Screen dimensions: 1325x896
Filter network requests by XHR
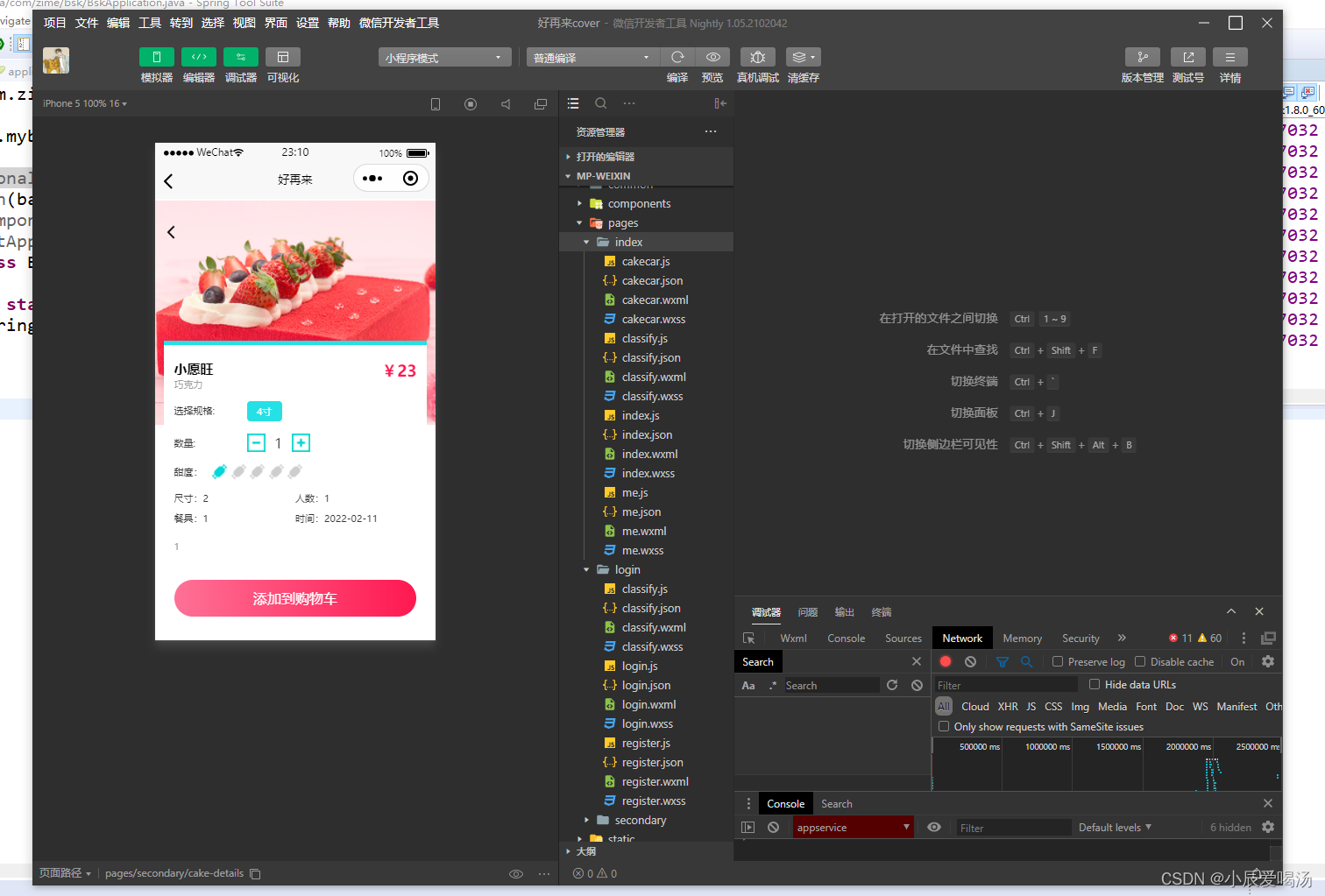point(1008,707)
